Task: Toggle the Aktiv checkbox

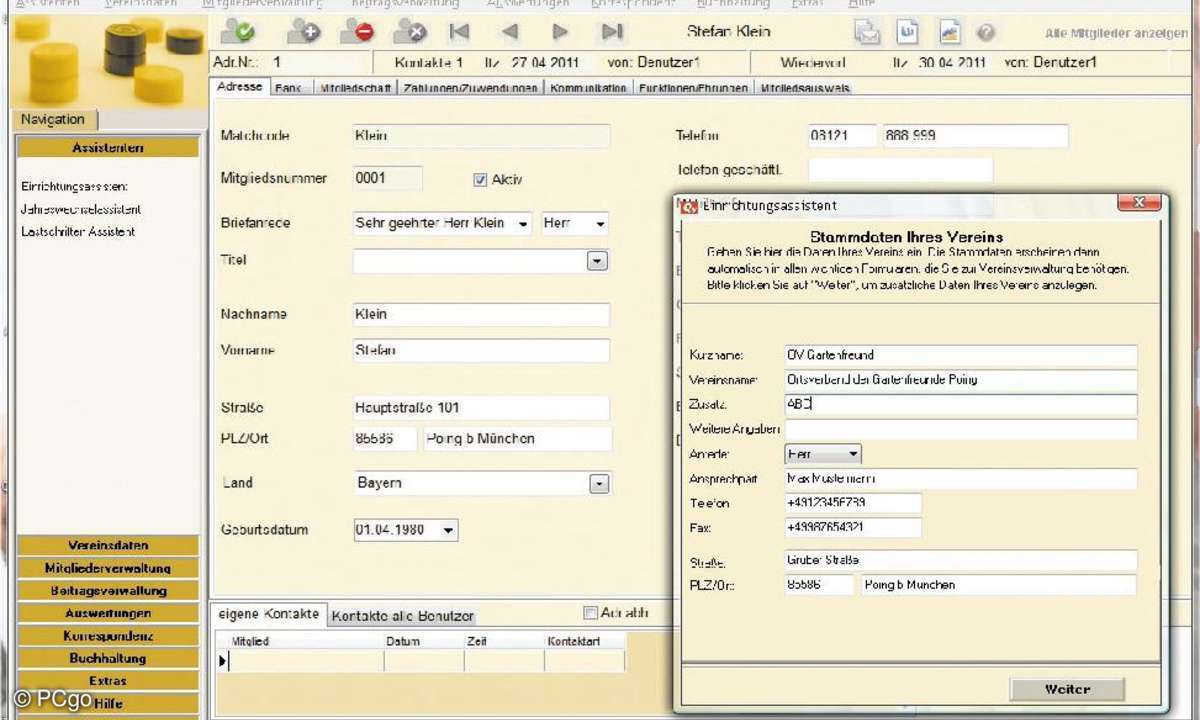Action: [480, 180]
